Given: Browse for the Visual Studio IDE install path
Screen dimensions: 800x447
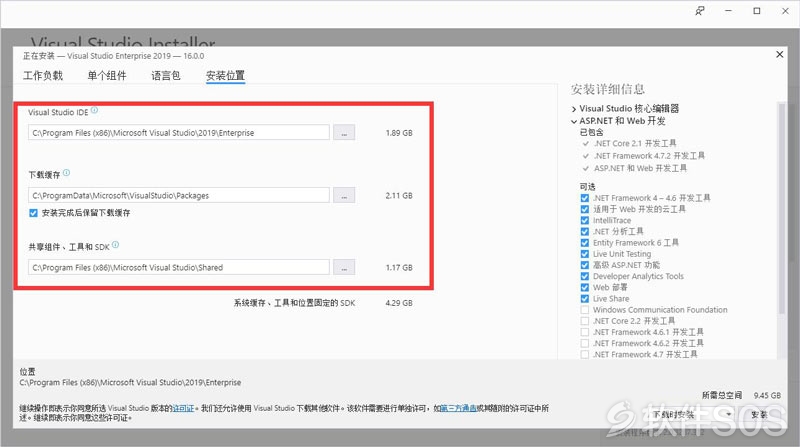Looking at the screenshot, I should [344, 133].
